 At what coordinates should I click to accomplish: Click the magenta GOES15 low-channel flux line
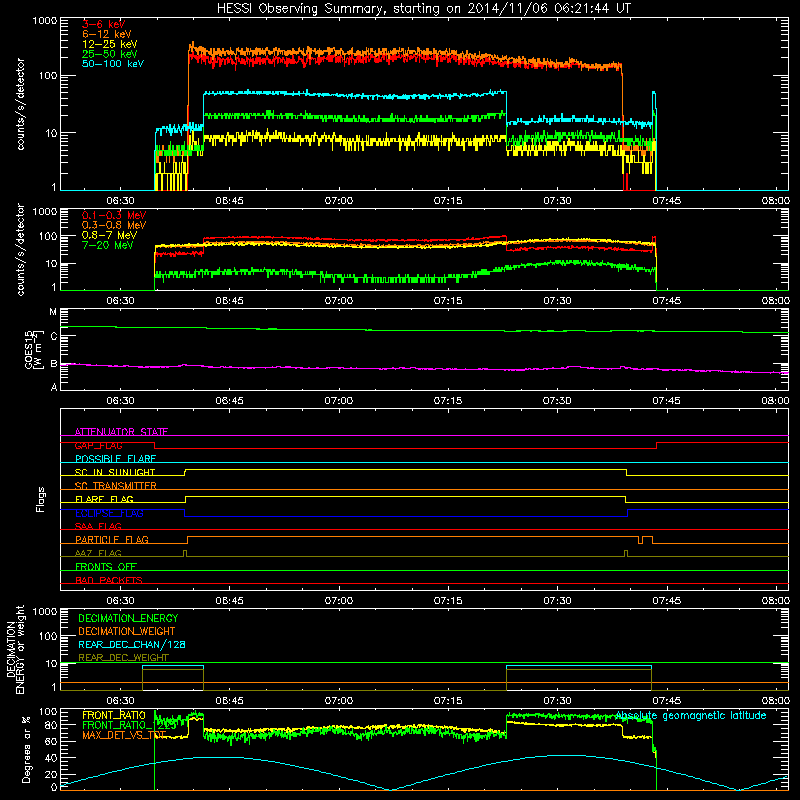[x=424, y=368]
